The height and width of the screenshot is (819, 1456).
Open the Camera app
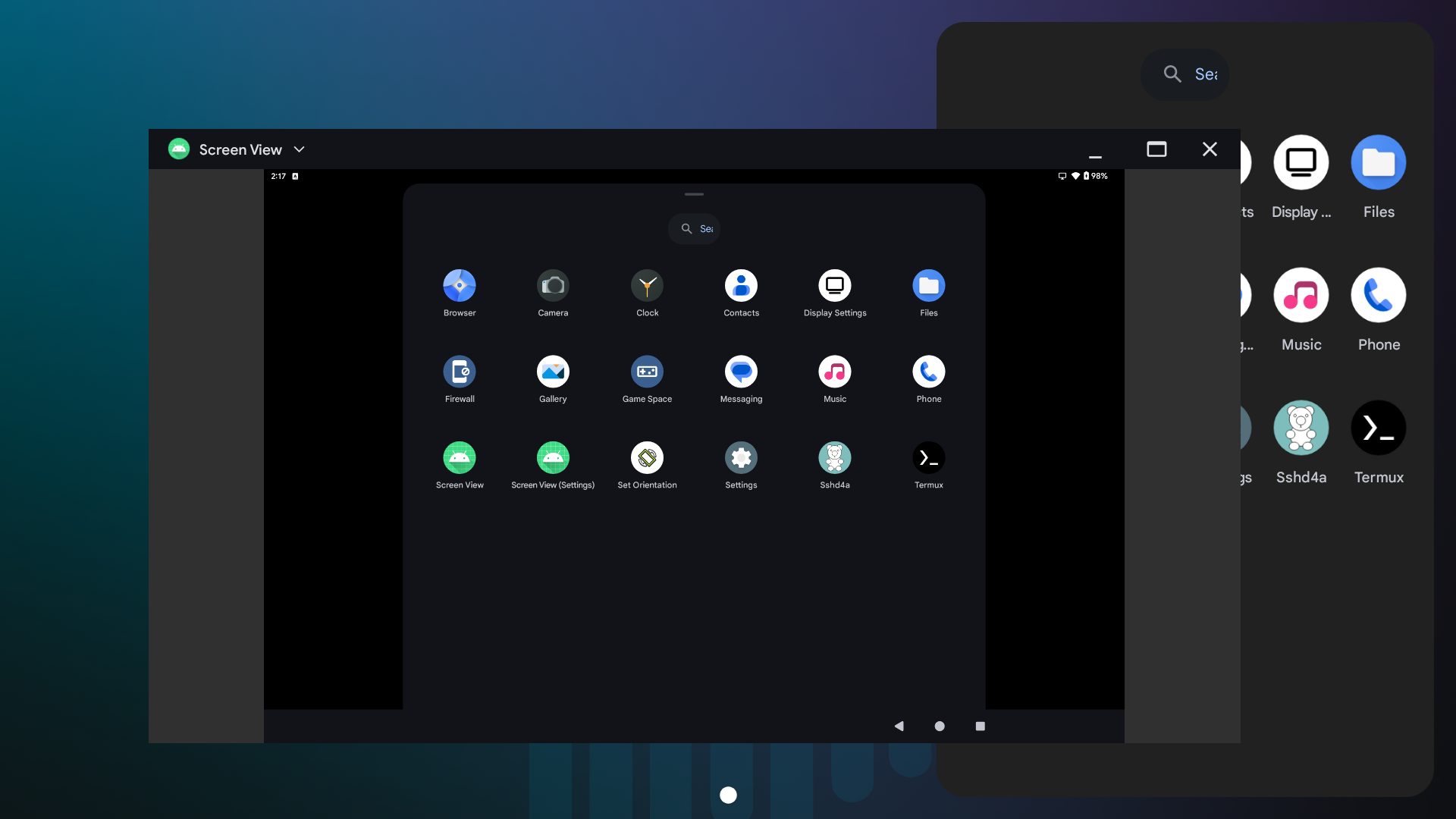[553, 284]
